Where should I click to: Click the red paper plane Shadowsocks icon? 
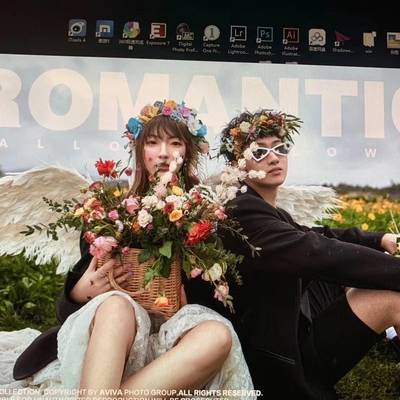pos(342,38)
